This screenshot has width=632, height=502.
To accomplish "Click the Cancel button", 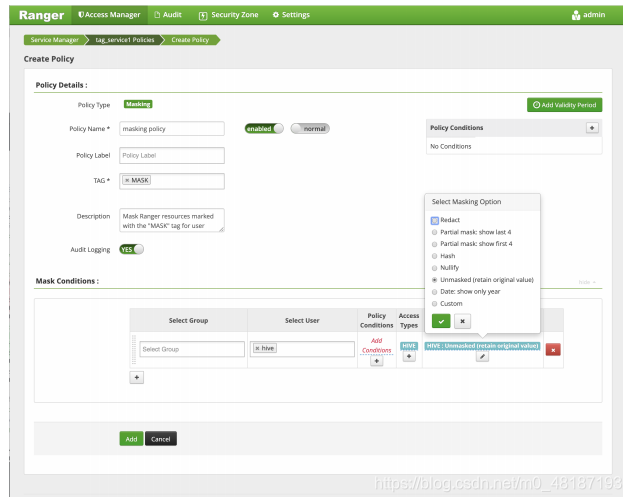I will click(x=160, y=439).
